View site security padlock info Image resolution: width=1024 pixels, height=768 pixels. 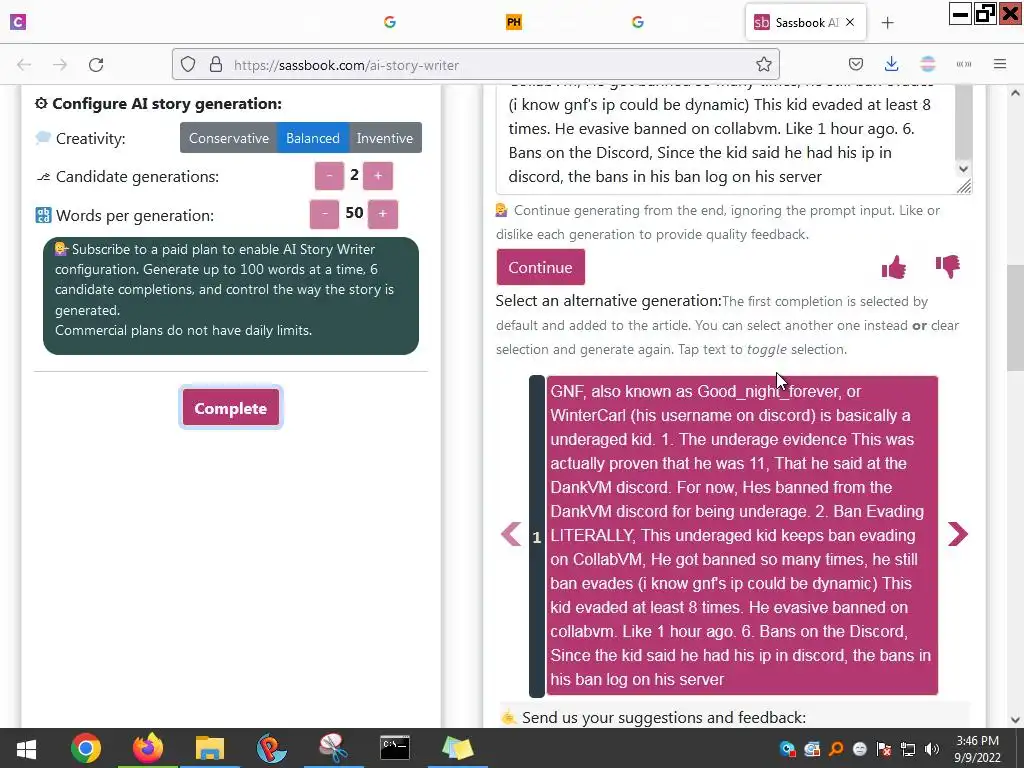(216, 65)
